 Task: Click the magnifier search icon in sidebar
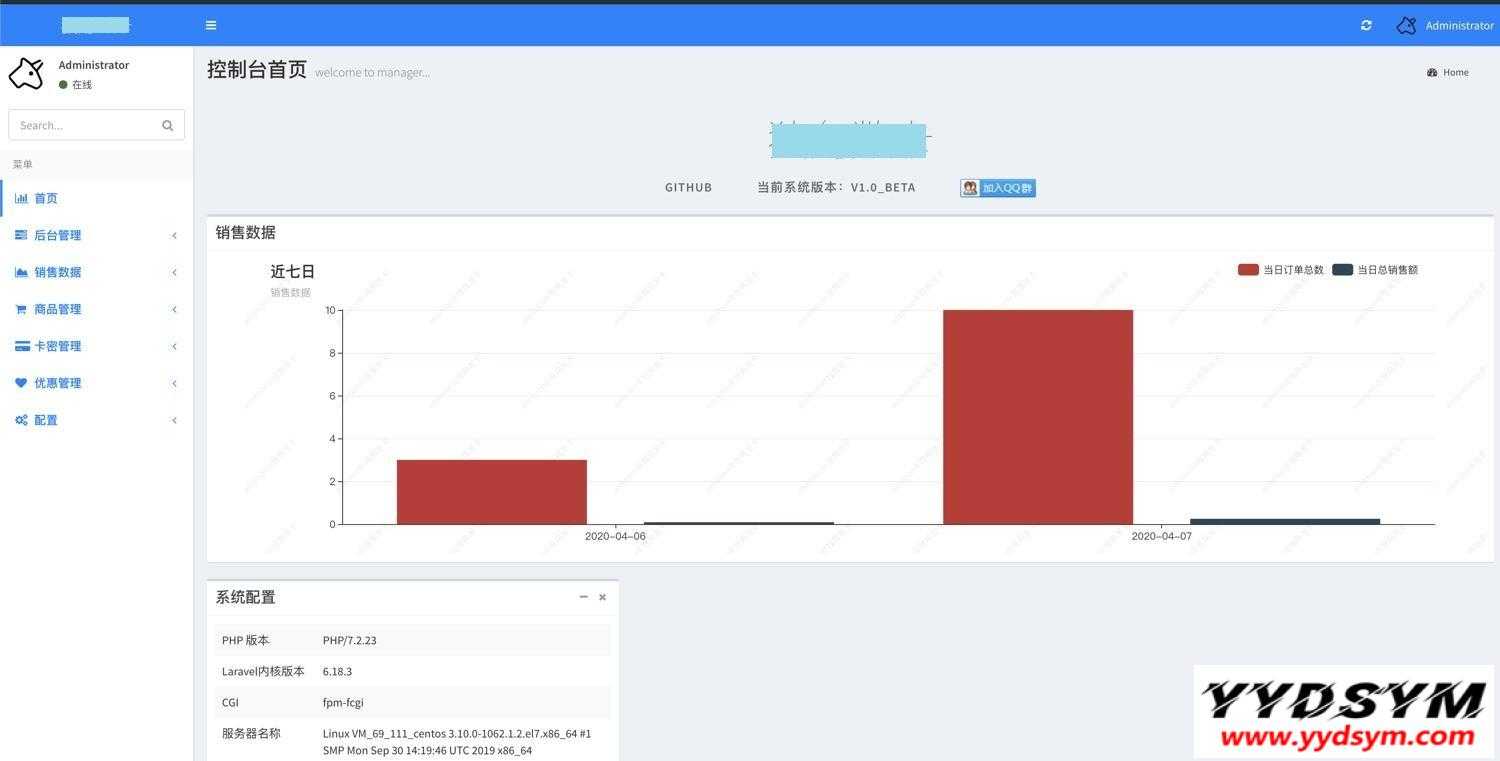coord(167,125)
